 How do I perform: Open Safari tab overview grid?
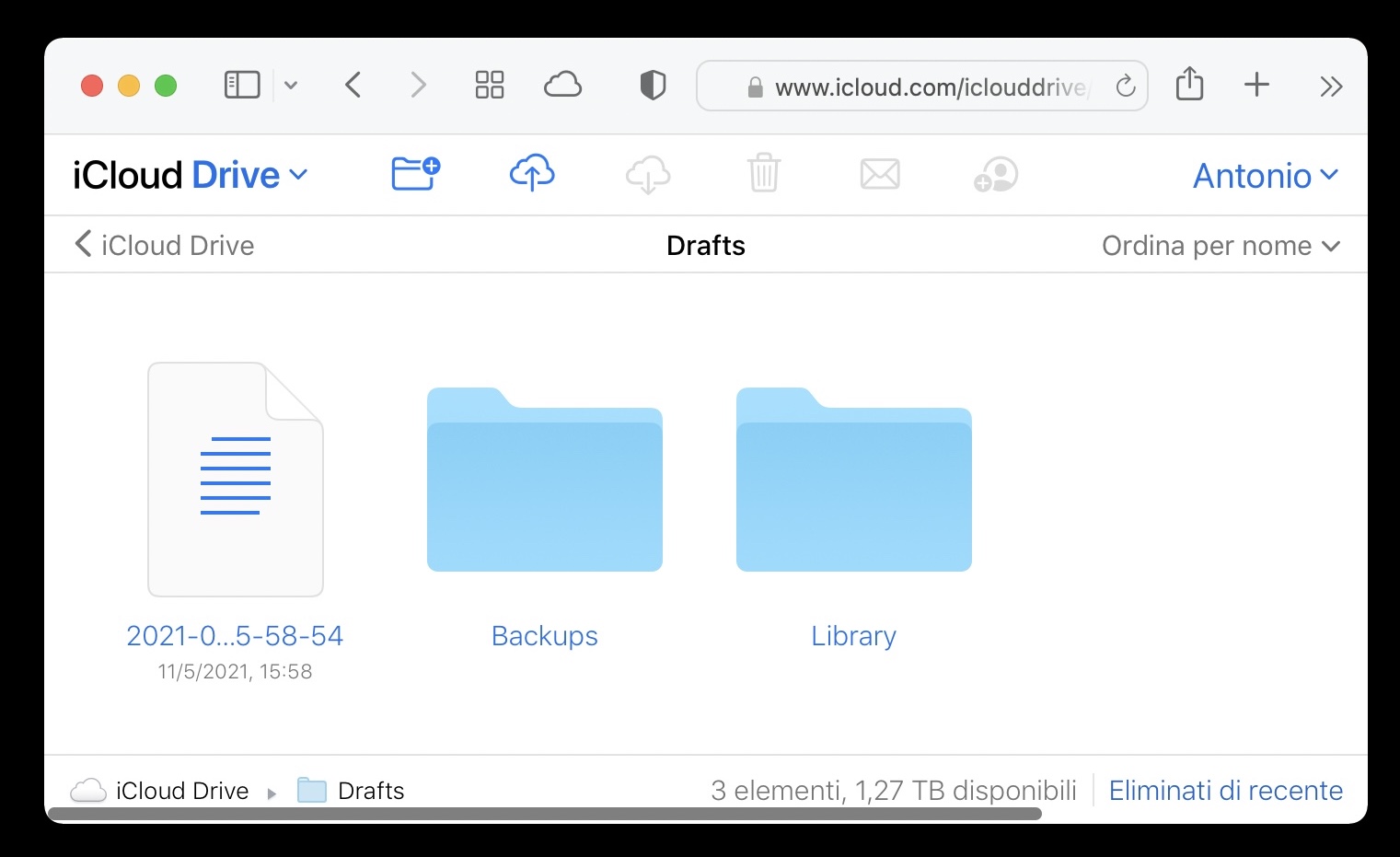pyautogui.click(x=490, y=86)
